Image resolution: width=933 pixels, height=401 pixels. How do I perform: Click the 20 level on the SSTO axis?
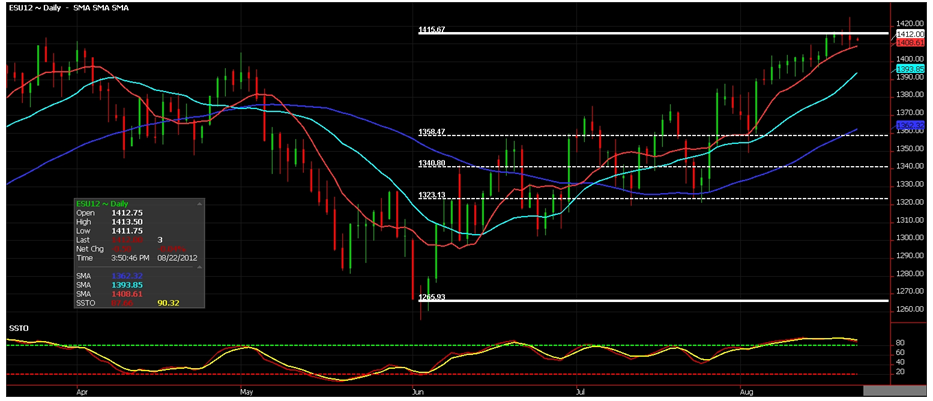tap(900, 372)
